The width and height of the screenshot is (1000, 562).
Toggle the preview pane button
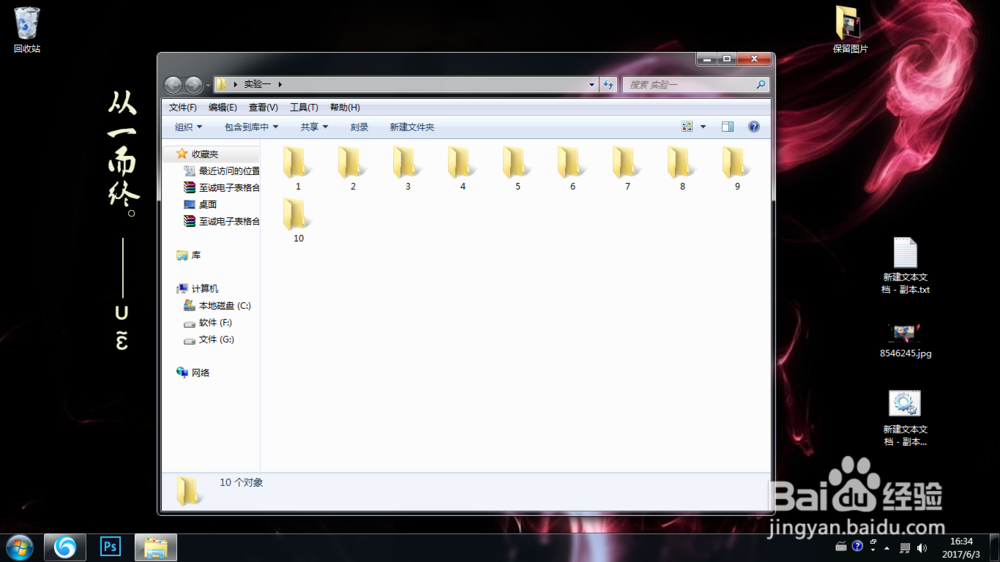tap(728, 127)
